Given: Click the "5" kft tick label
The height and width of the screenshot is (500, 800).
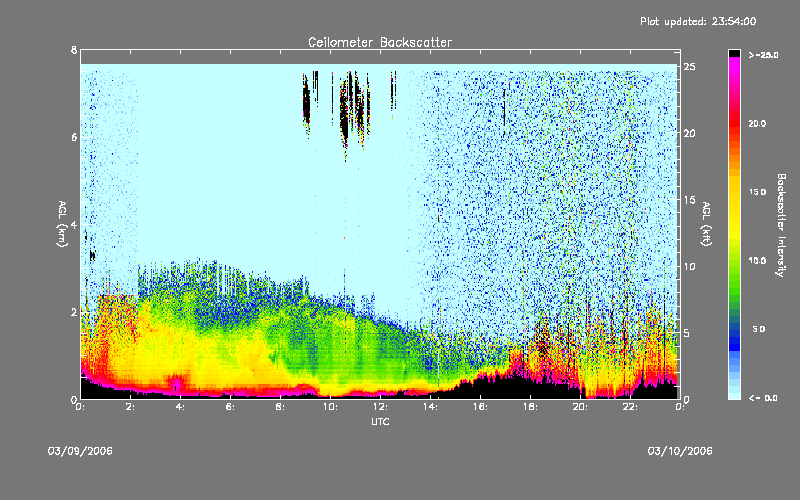Looking at the screenshot, I should pos(687,333).
